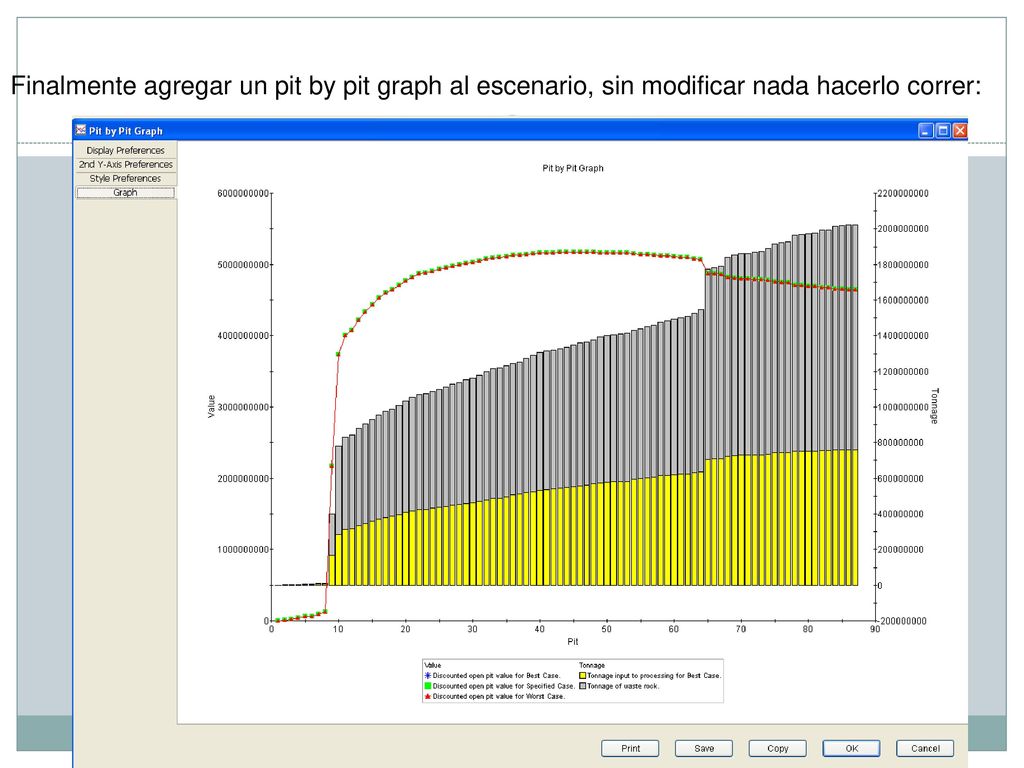Click the gray waste rock legend swatch
This screenshot has width=1024, height=768.
[583, 686]
